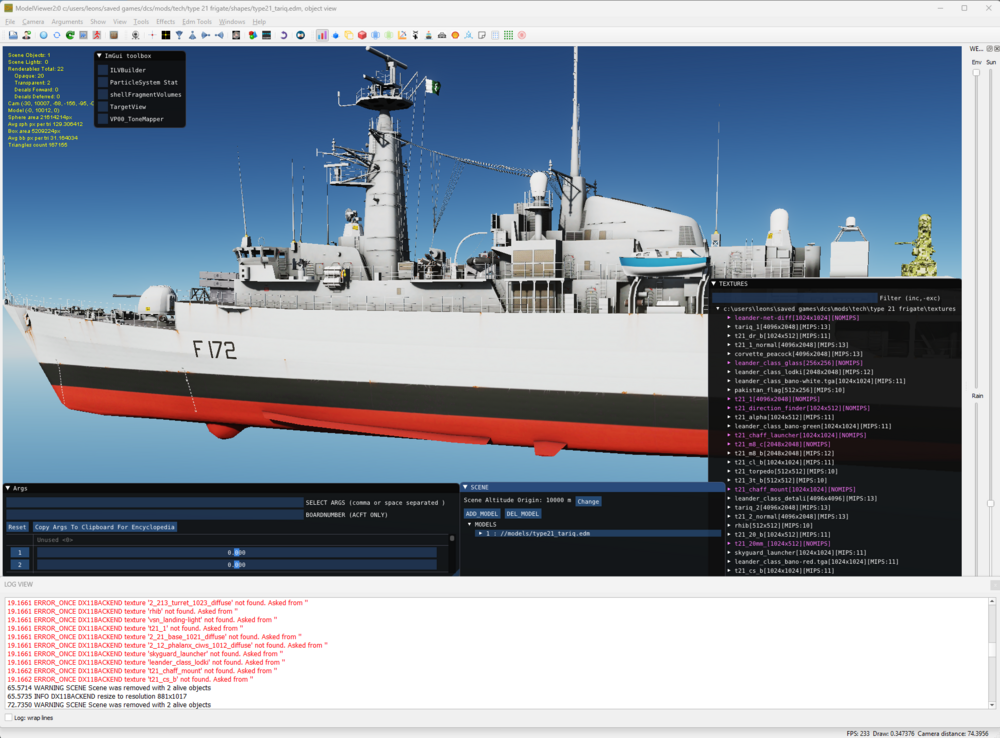Expand the type21_tariq.edm model node
This screenshot has height=738, width=1000.
tap(479, 534)
